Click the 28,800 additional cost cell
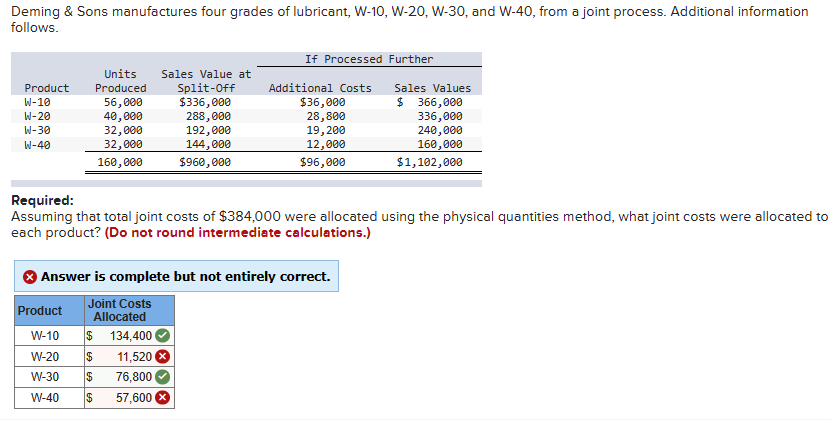Viewport: 831px width, 422px height. (x=326, y=116)
